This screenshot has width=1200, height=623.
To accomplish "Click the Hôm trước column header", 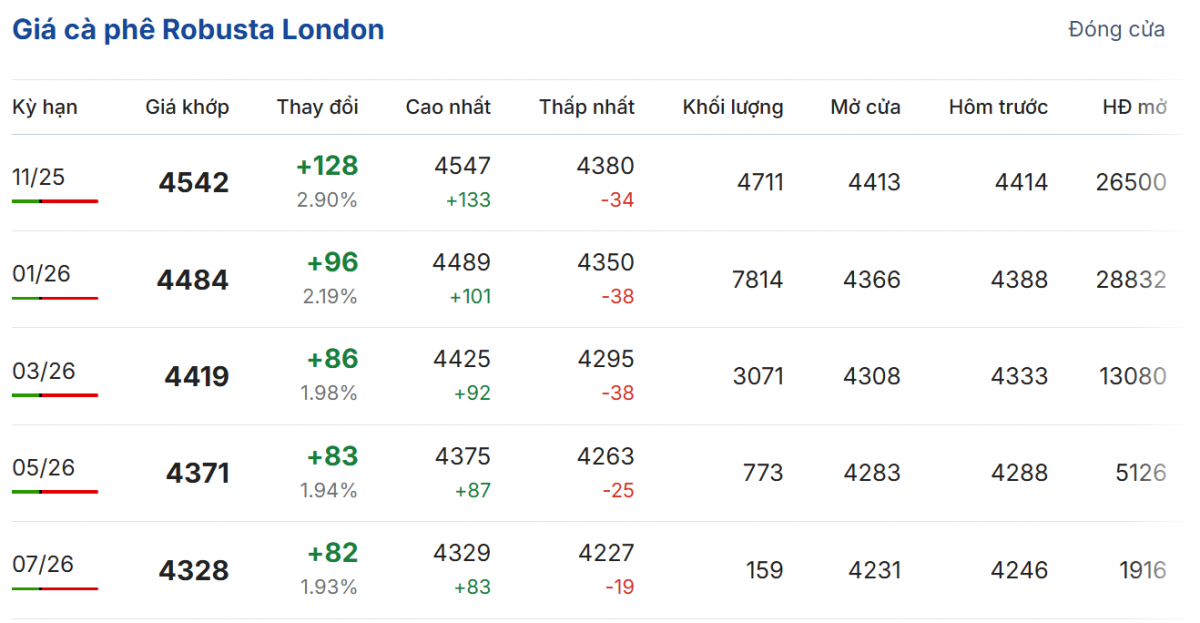I will tap(998, 107).
